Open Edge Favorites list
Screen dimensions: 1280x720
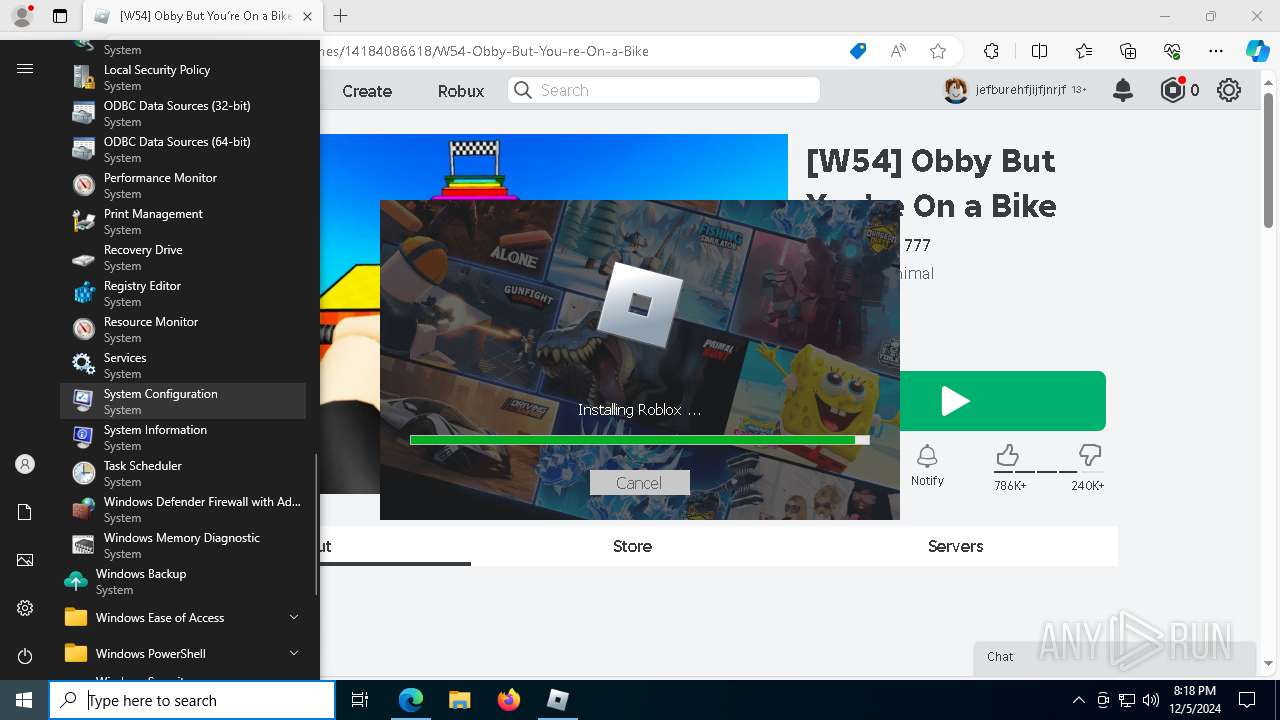1084,51
